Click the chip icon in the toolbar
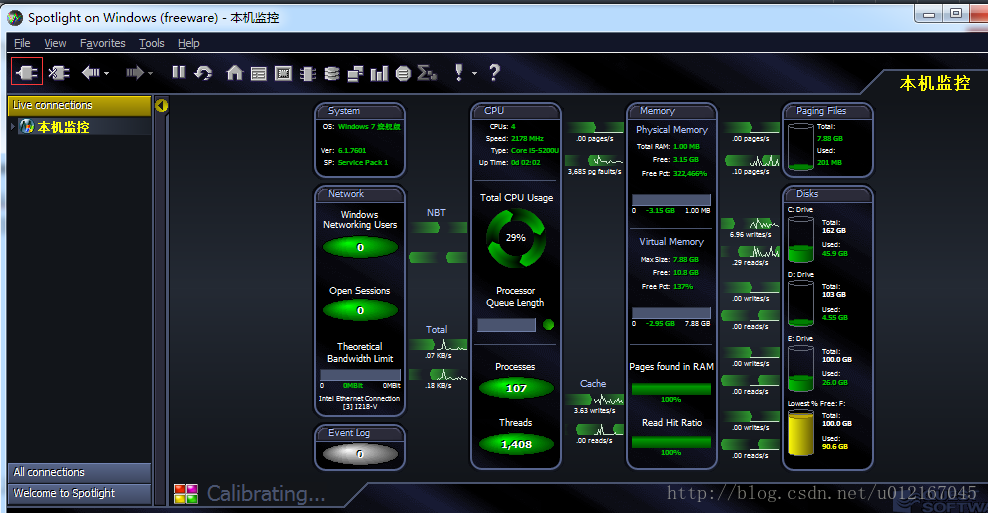 point(307,73)
